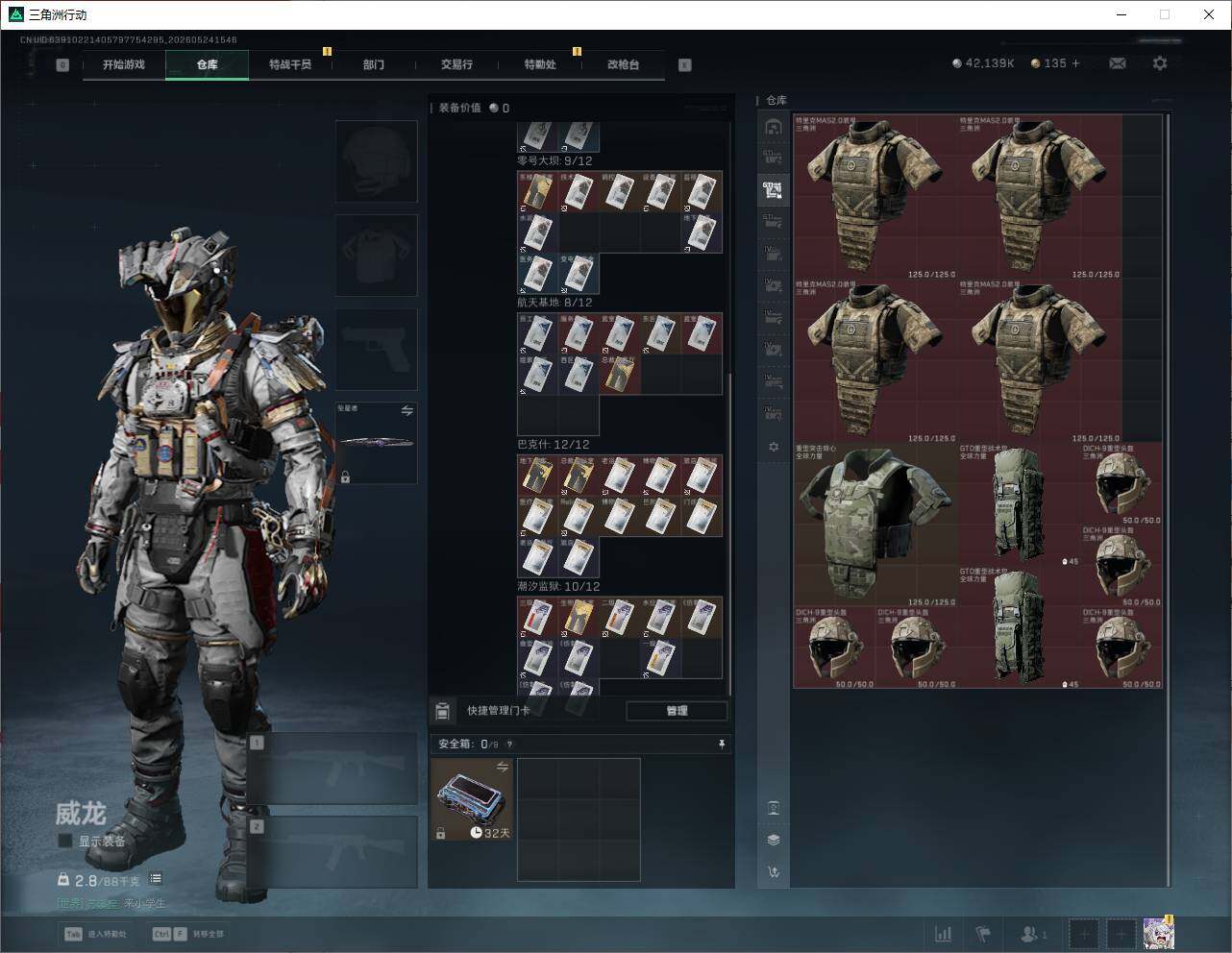Viewport: 1232px width, 953px height.
Task: Click the empty body armor equipment slot
Action: [x=377, y=256]
